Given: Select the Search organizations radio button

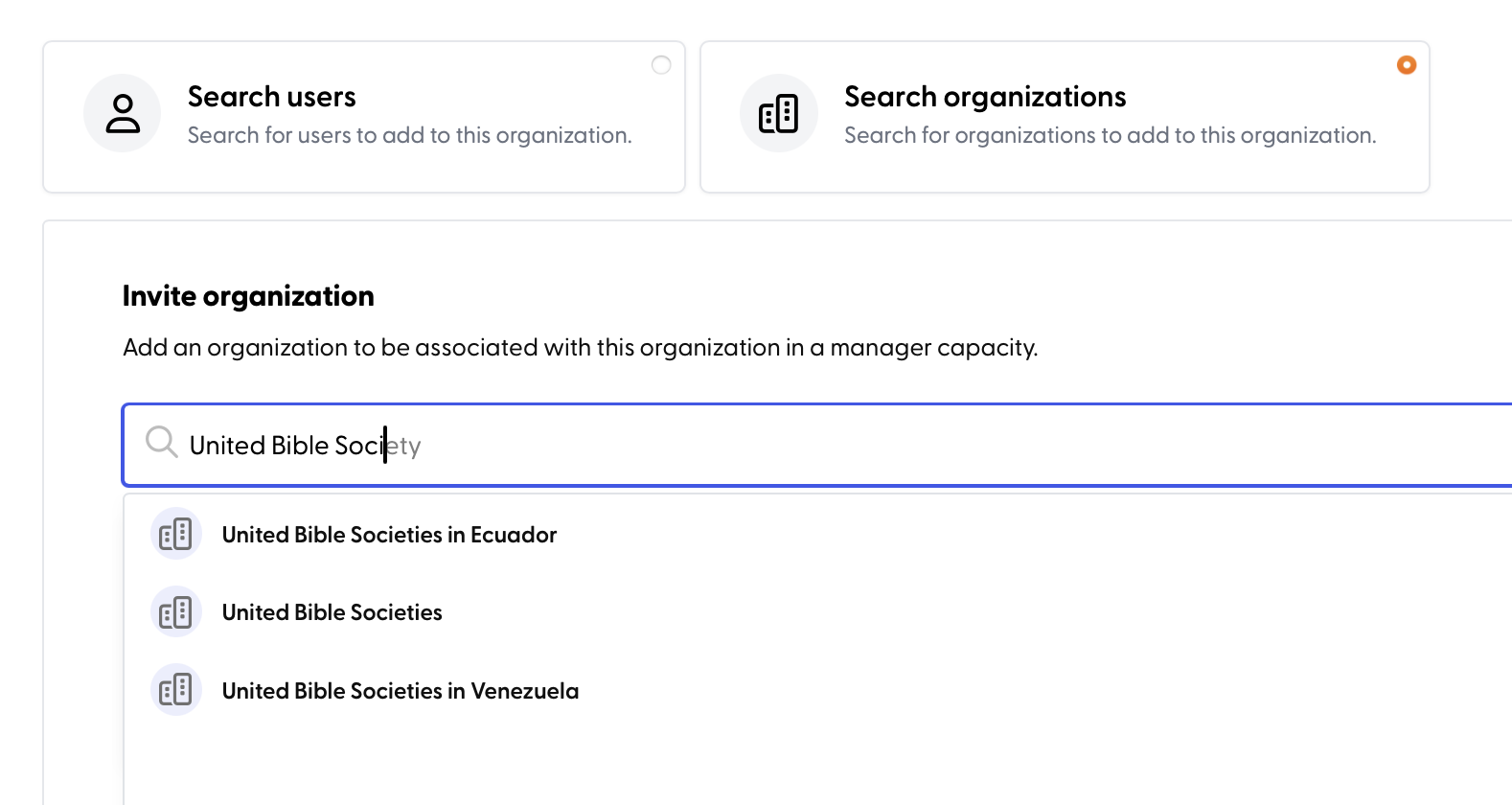Looking at the screenshot, I should click(x=1407, y=65).
